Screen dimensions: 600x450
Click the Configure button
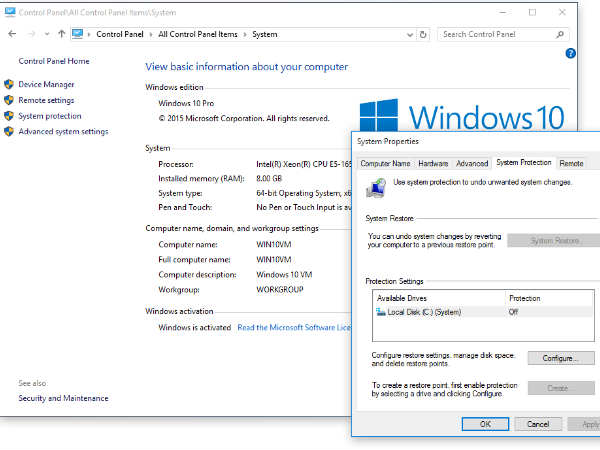(561, 358)
